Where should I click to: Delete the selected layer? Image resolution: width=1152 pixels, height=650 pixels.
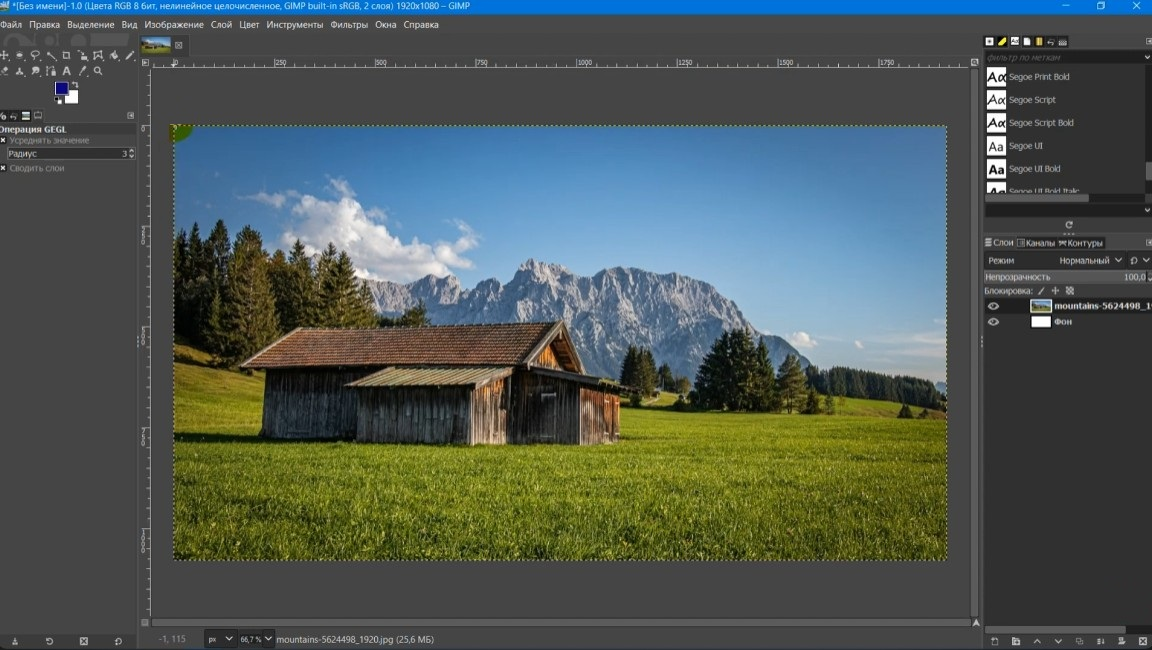click(x=1143, y=641)
